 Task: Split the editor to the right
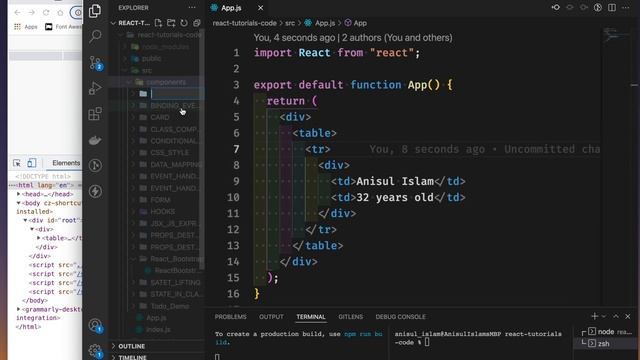point(612,7)
